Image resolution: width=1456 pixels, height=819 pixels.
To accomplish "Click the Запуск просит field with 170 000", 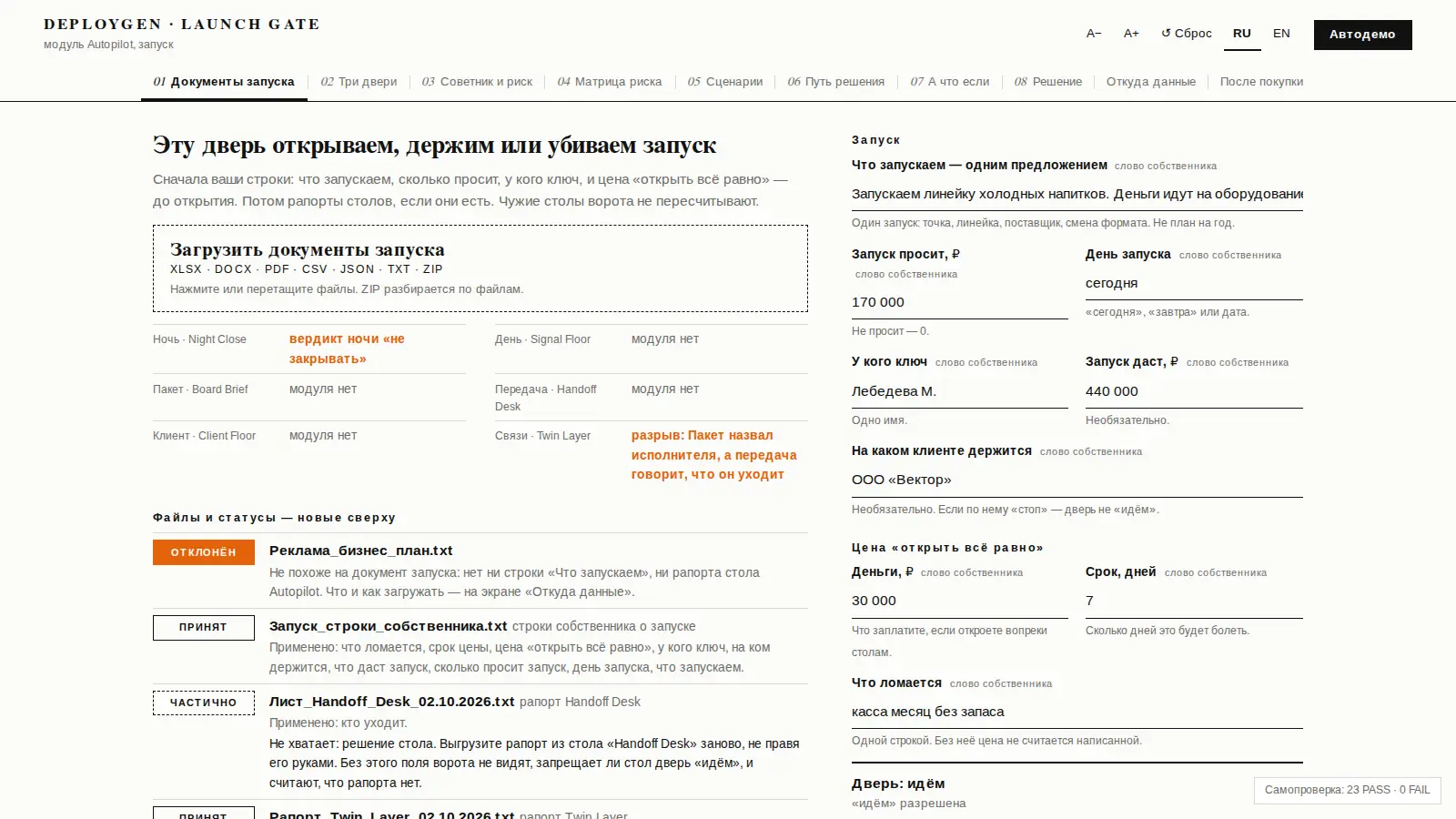I will click(960, 302).
